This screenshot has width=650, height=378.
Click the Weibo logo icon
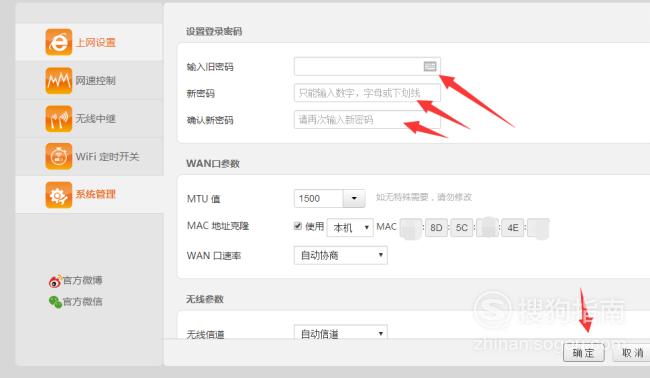(54, 281)
